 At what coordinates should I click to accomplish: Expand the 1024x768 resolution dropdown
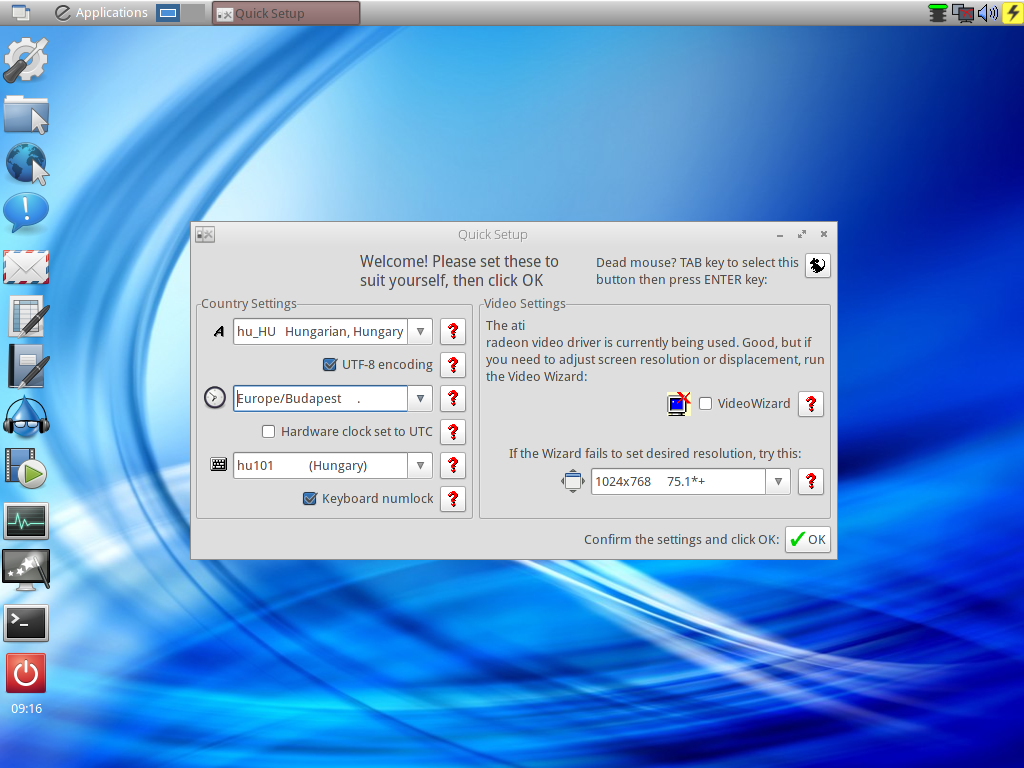(778, 482)
